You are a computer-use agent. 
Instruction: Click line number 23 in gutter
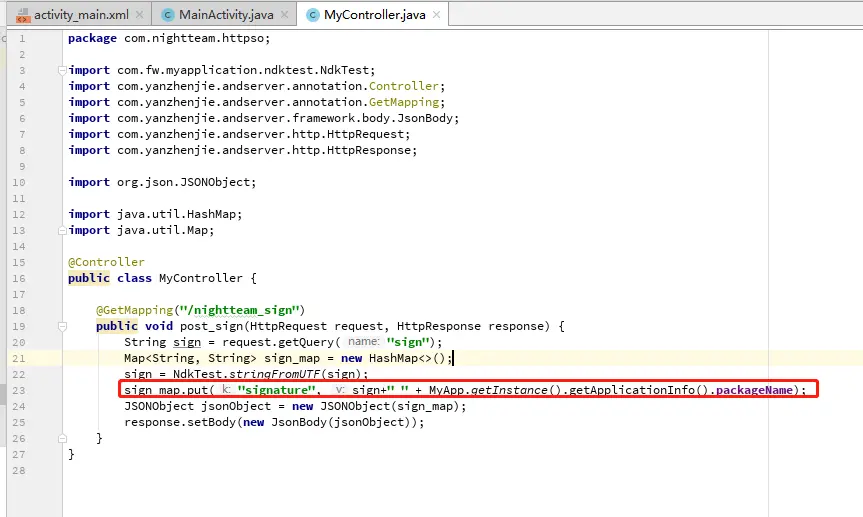[x=19, y=390]
